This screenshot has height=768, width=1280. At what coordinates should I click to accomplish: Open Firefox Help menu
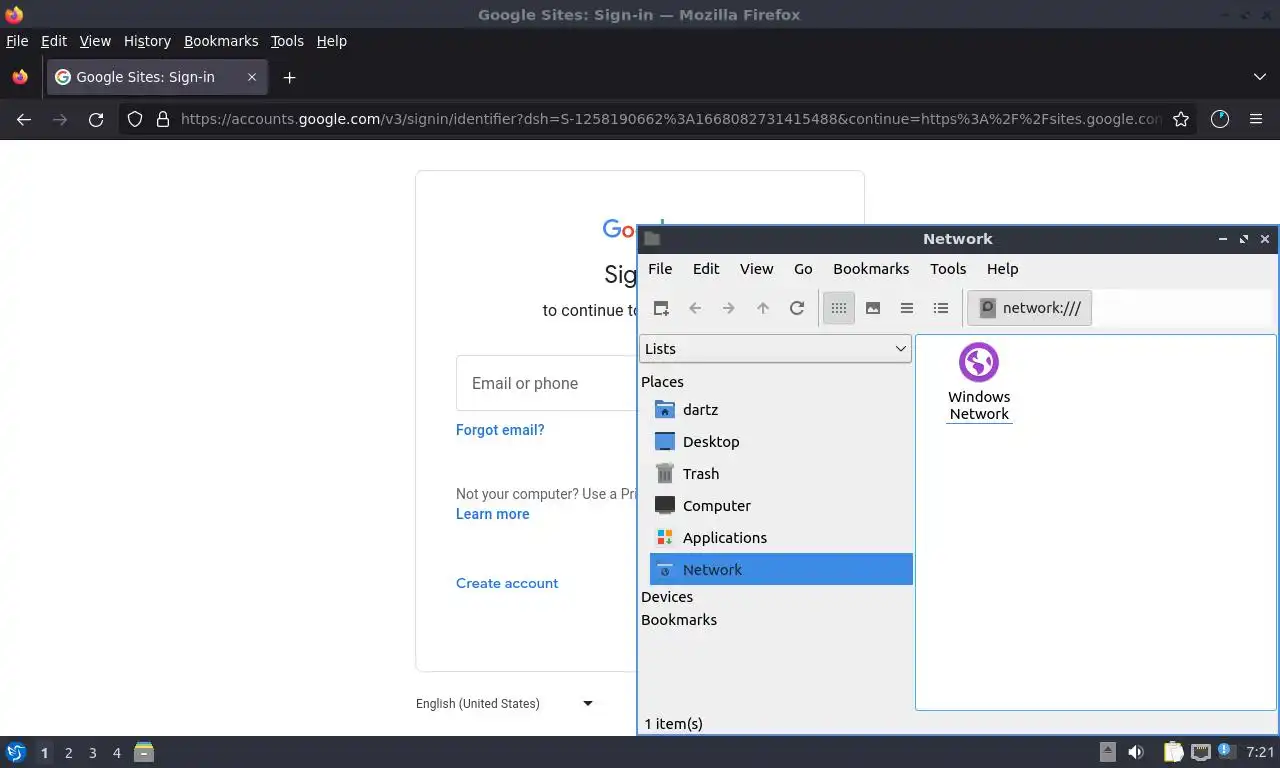331,41
